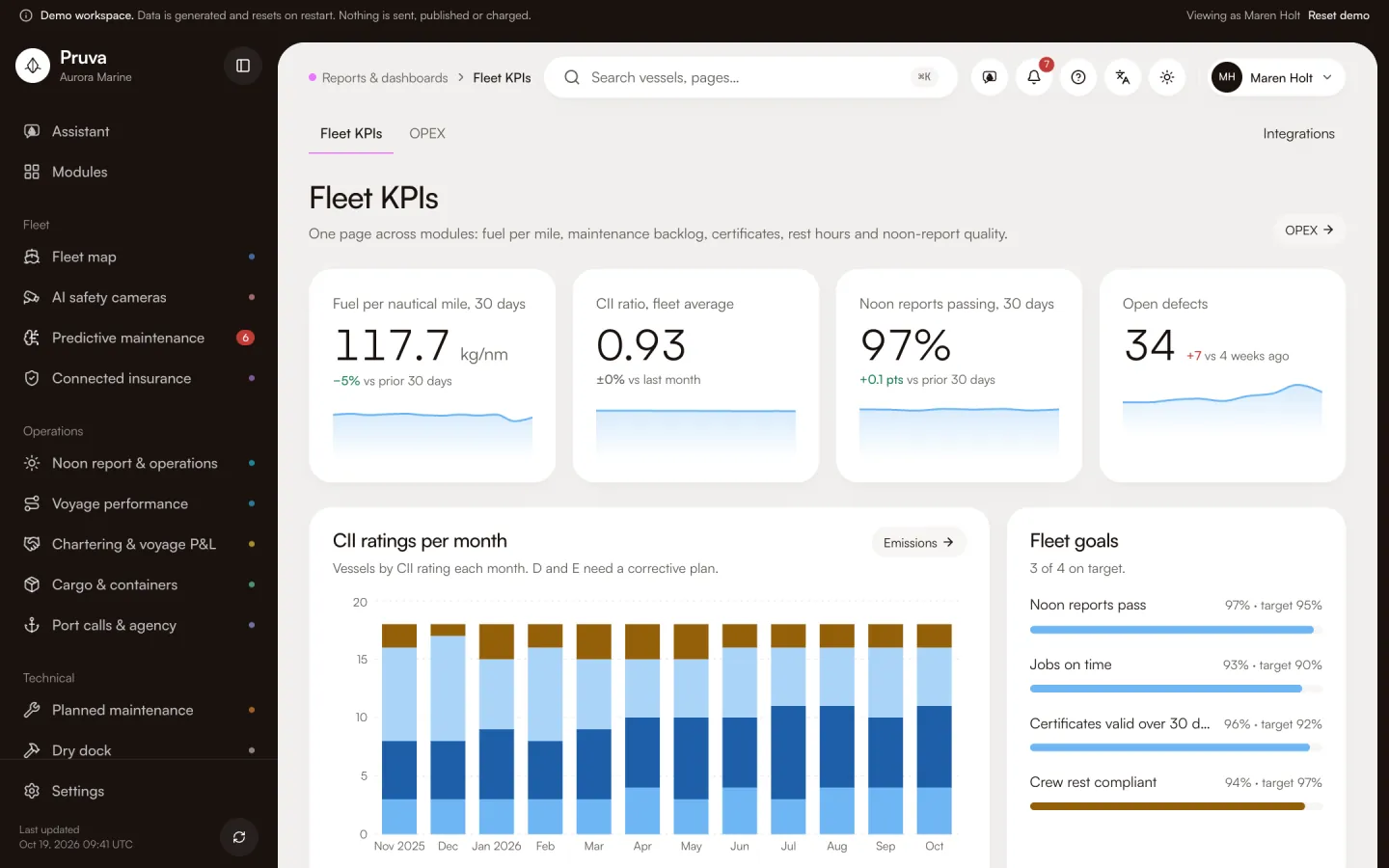Image resolution: width=1389 pixels, height=868 pixels.
Task: Go to Cargo & containers
Action: tap(139, 584)
